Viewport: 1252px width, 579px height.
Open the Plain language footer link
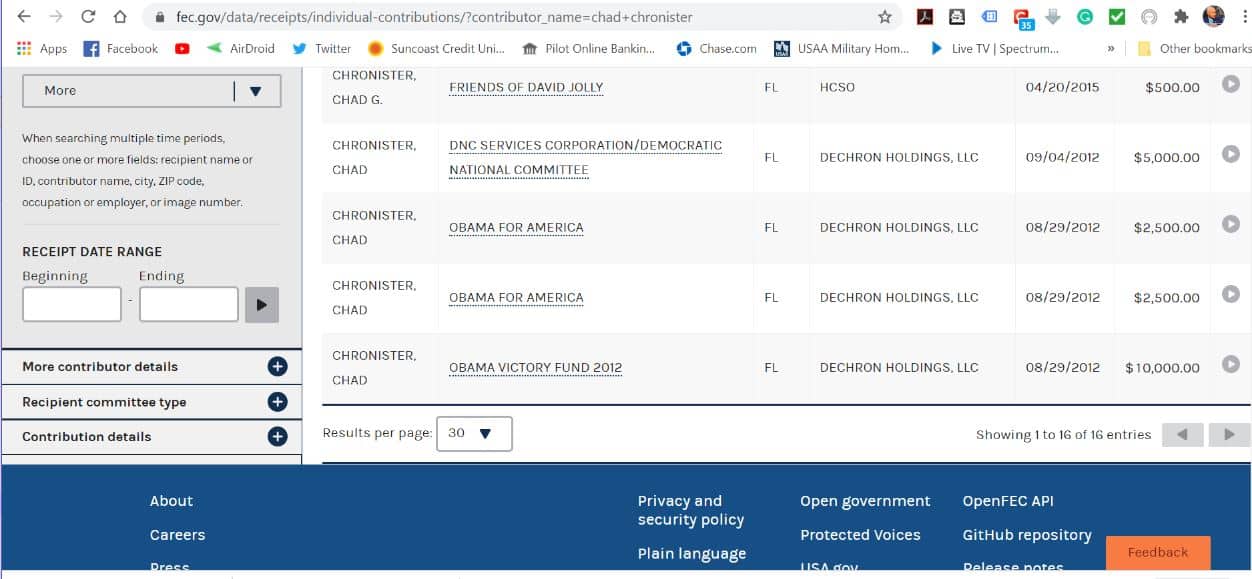pyautogui.click(x=692, y=554)
